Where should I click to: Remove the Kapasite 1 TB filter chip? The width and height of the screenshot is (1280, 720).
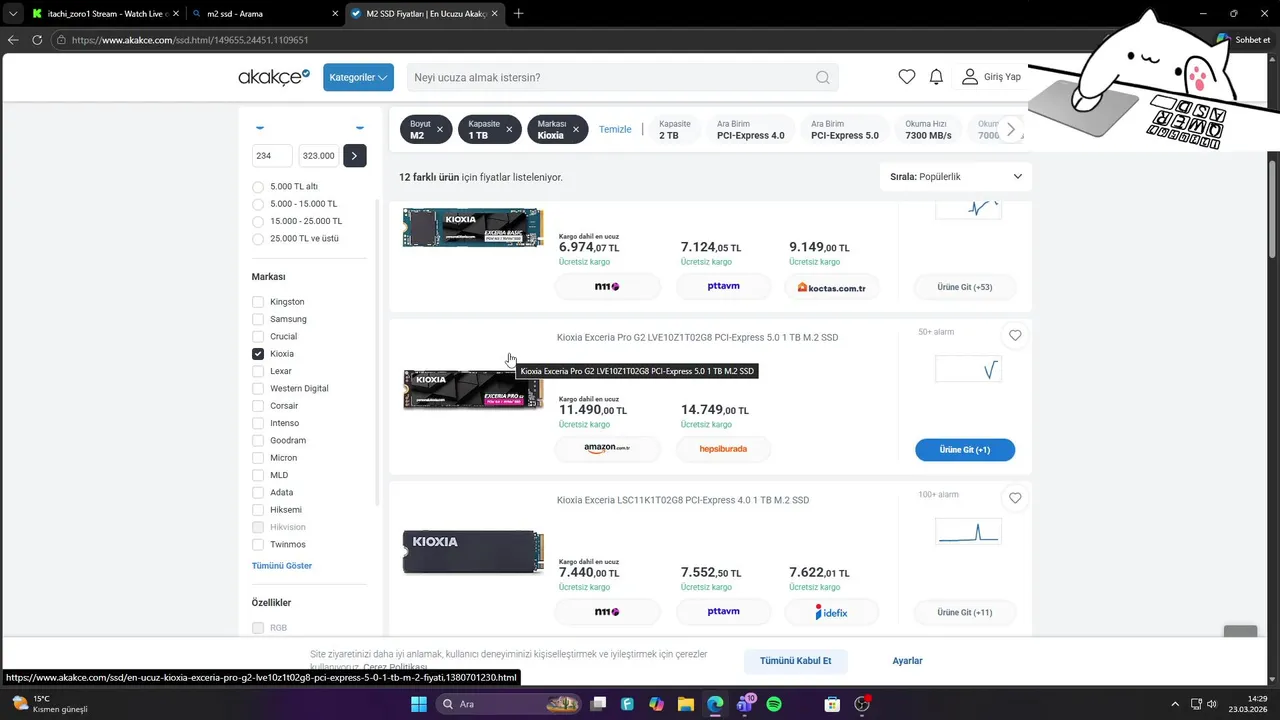click(509, 130)
